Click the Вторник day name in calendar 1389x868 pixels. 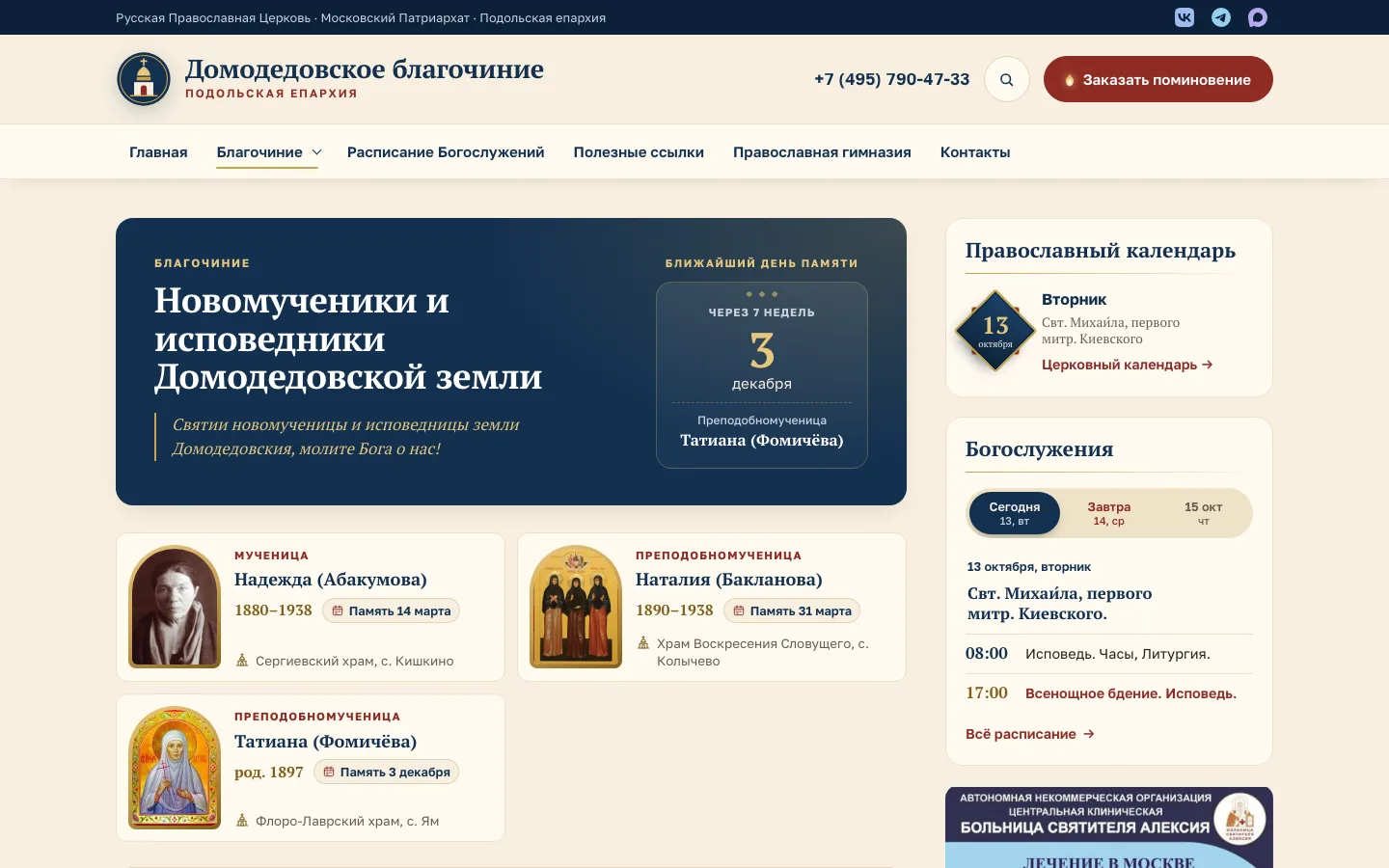[1074, 300]
